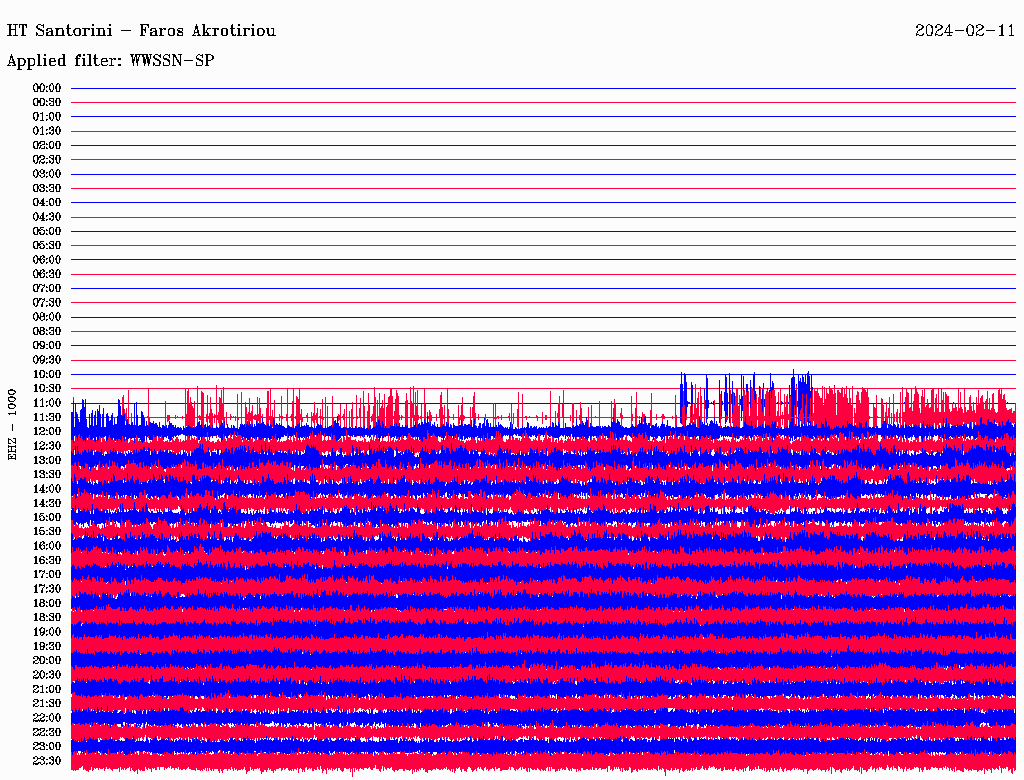This screenshot has height=780, width=1024.
Task: Click the 21:00 time label
Action: click(x=47, y=690)
